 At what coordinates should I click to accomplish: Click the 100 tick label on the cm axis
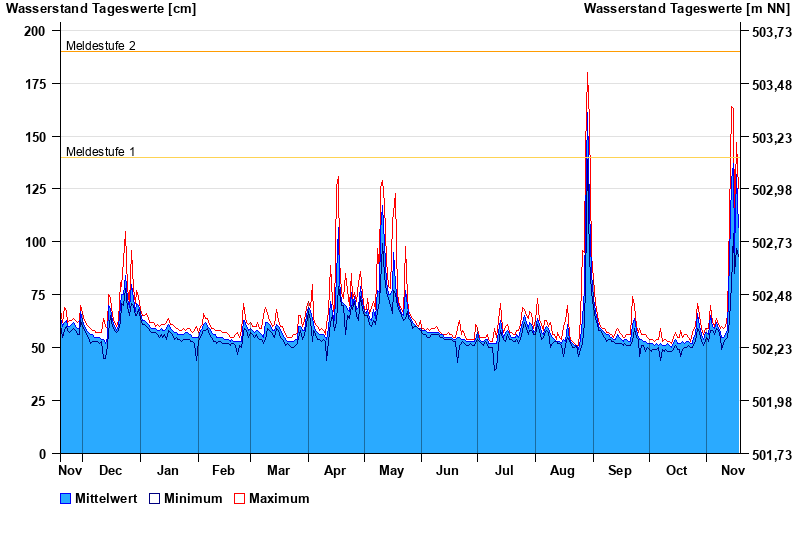[x=35, y=242]
